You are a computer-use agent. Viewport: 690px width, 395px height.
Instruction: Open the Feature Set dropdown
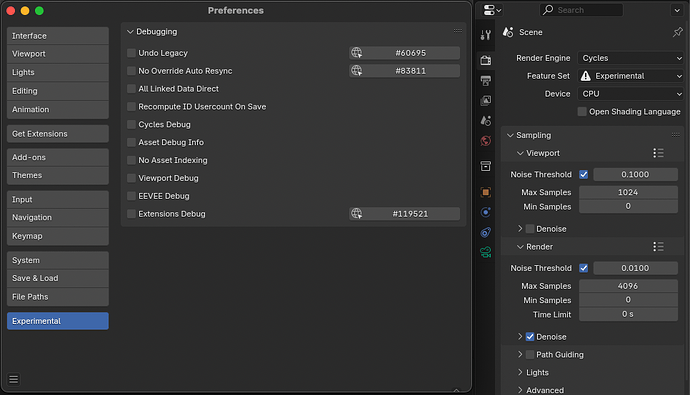tap(631, 76)
